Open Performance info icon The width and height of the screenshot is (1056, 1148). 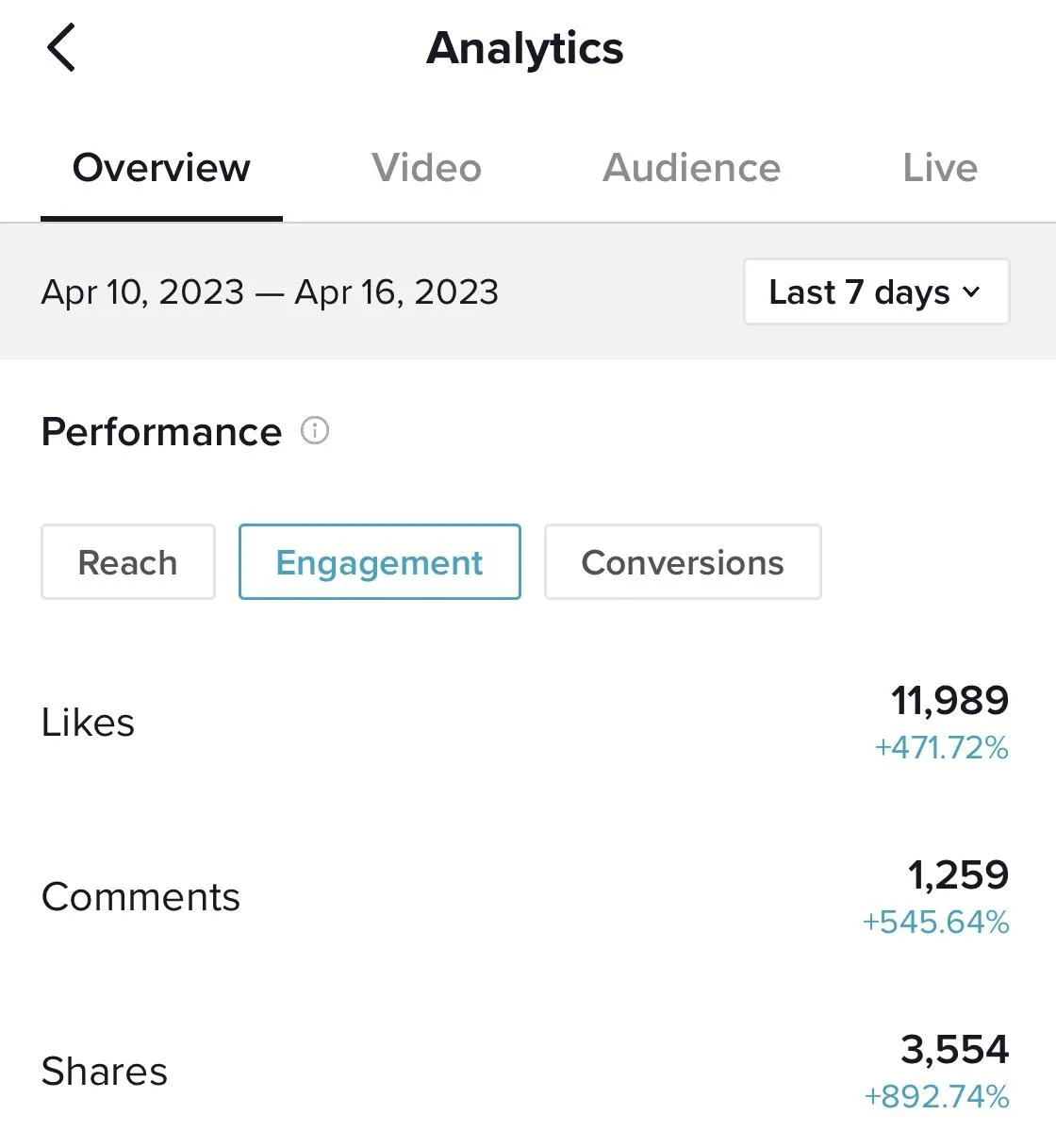315,431
